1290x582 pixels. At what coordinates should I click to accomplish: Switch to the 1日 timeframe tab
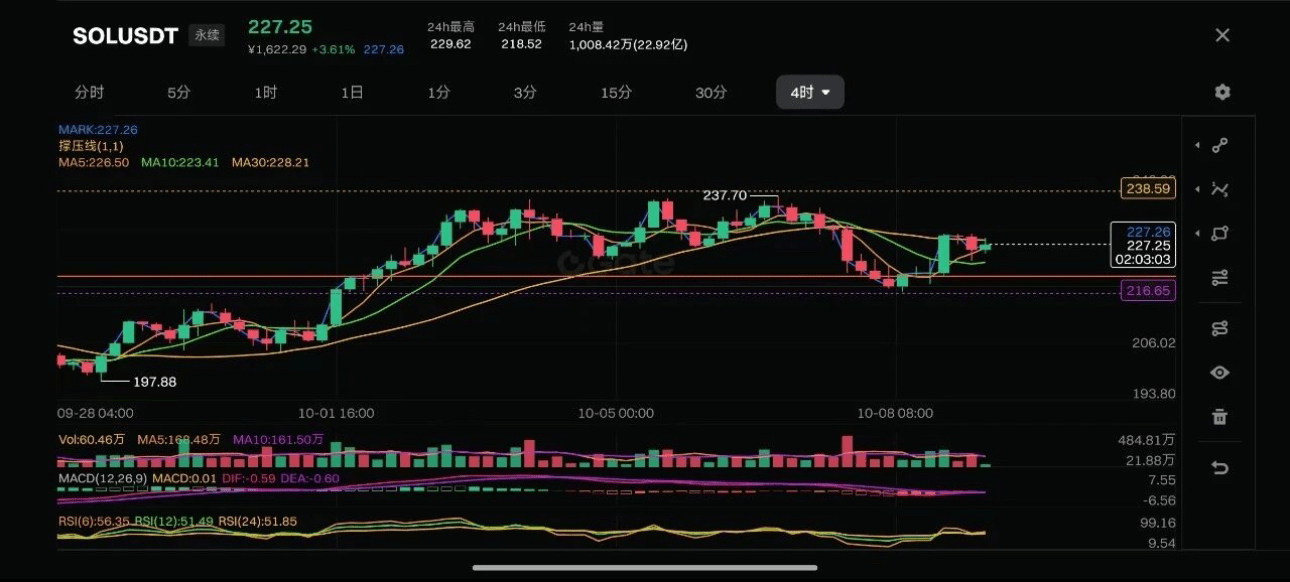[352, 92]
